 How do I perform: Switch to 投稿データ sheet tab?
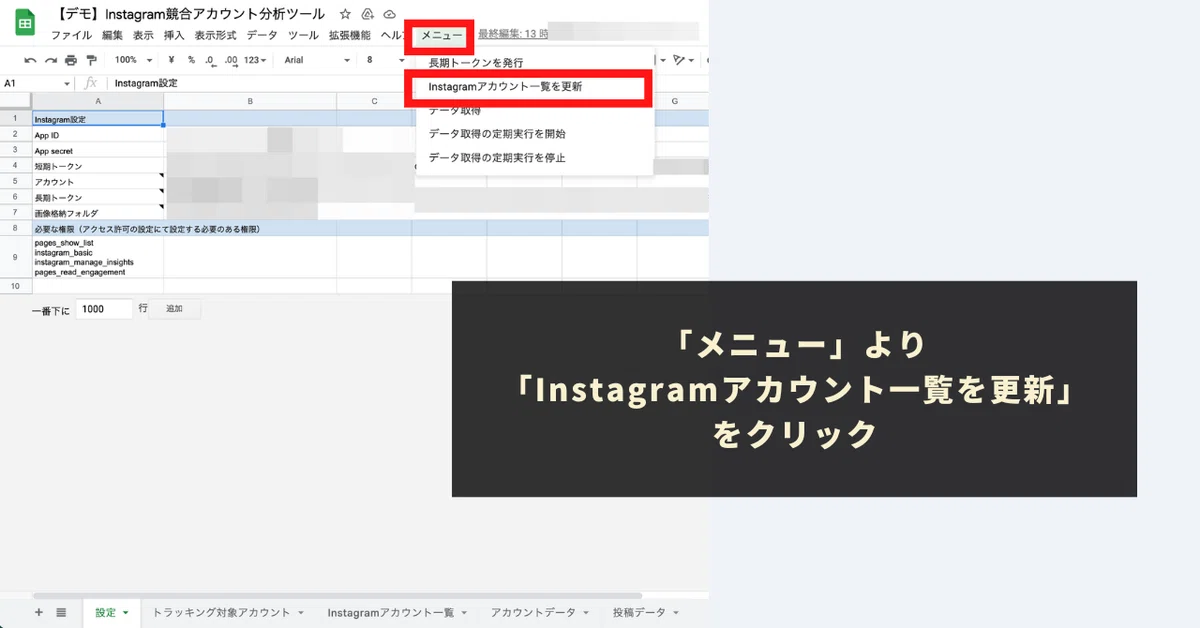pos(639,612)
